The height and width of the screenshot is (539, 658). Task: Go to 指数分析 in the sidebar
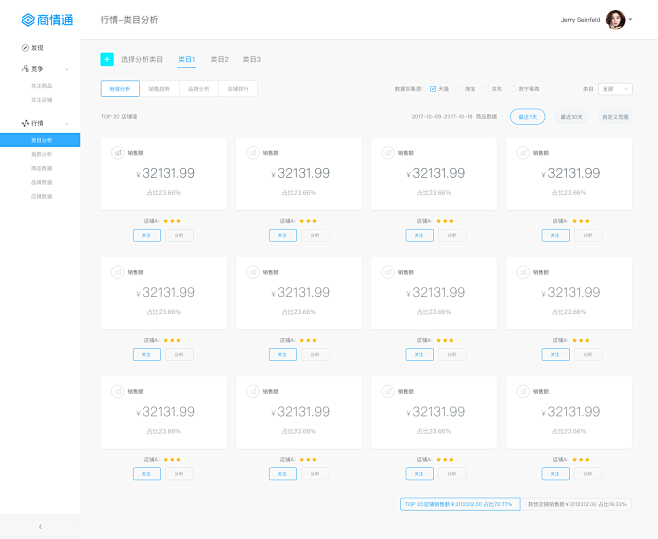click(41, 154)
